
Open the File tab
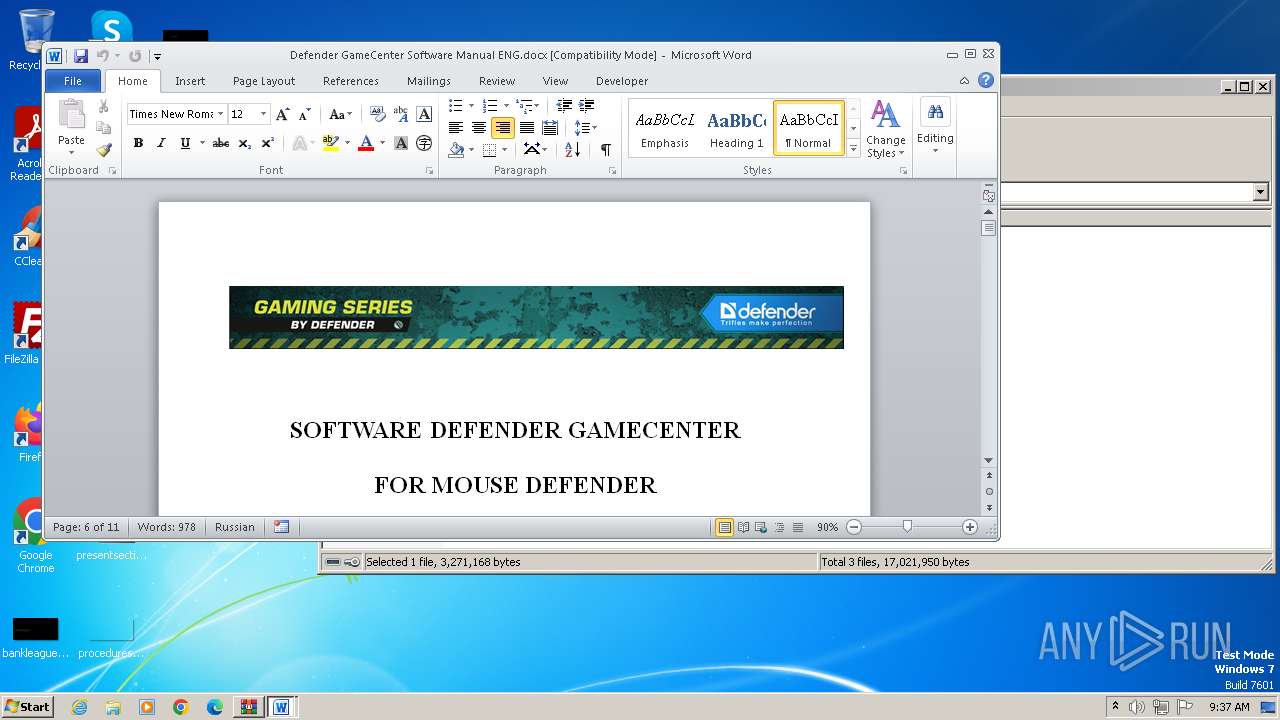[73, 81]
